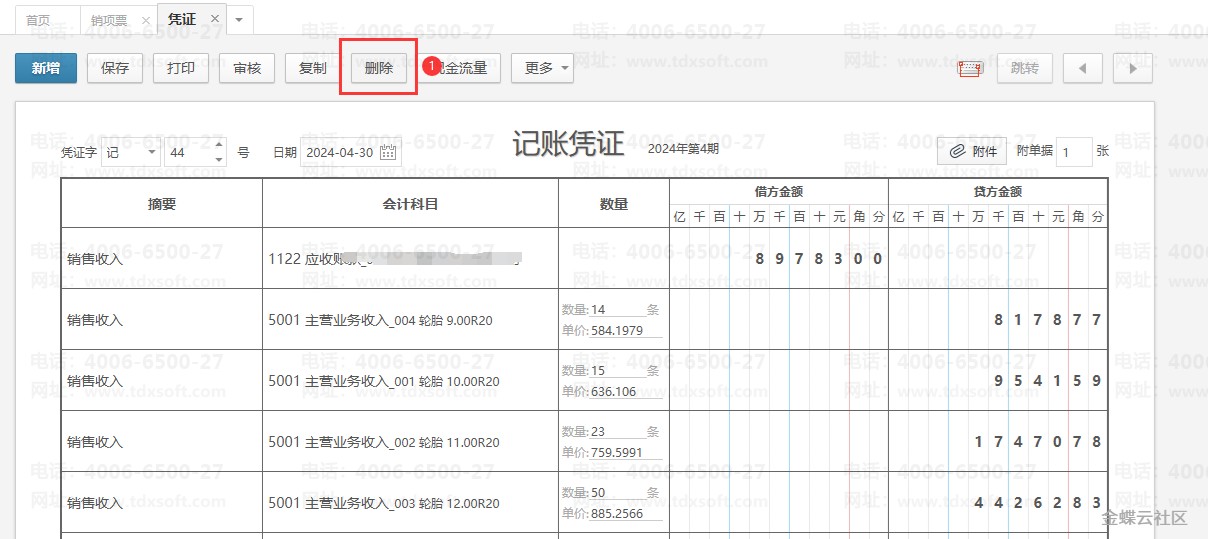This screenshot has width=1208, height=539.
Task: Click the 审核 button
Action: click(247, 69)
